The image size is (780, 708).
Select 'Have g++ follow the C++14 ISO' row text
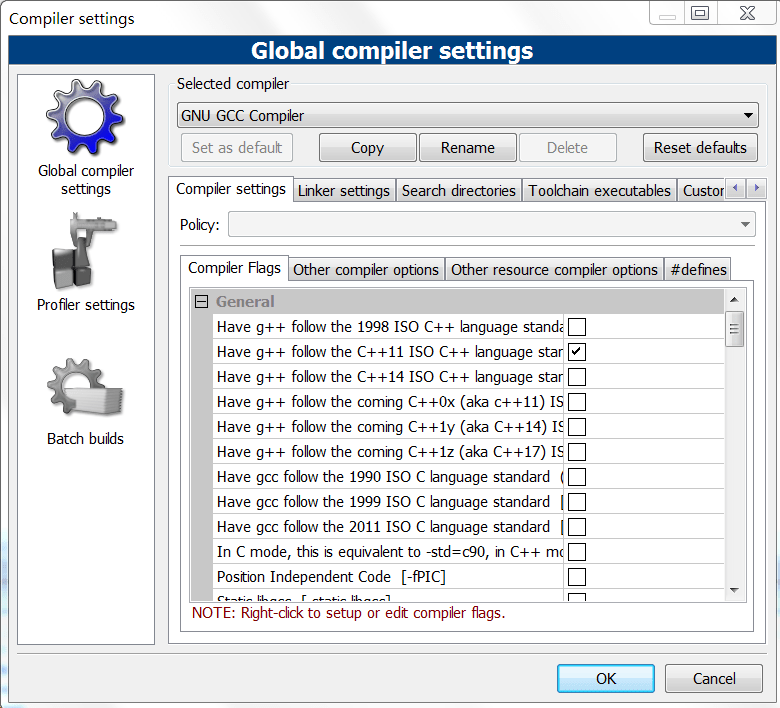tap(390, 377)
